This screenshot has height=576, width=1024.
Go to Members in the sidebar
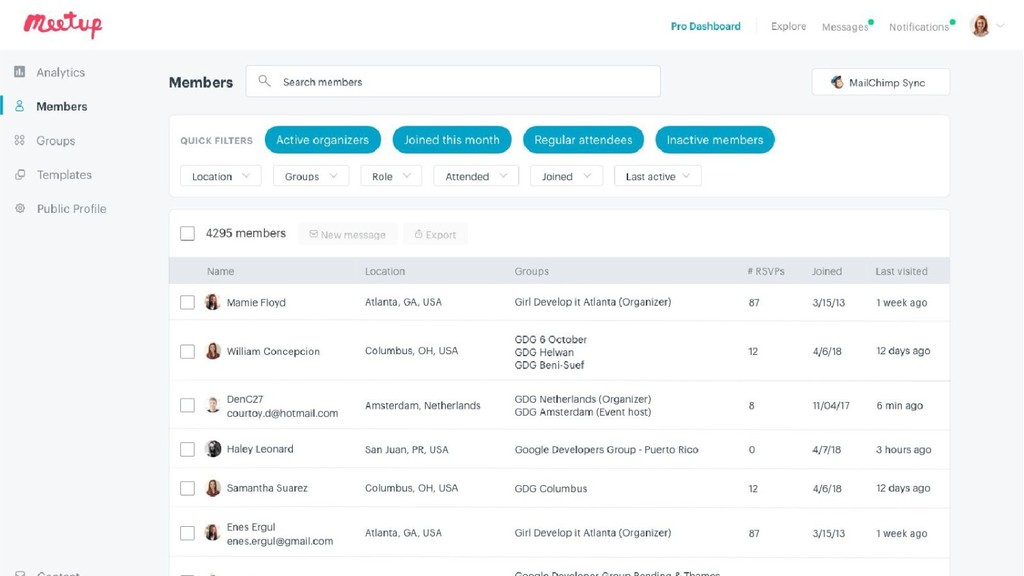(61, 107)
